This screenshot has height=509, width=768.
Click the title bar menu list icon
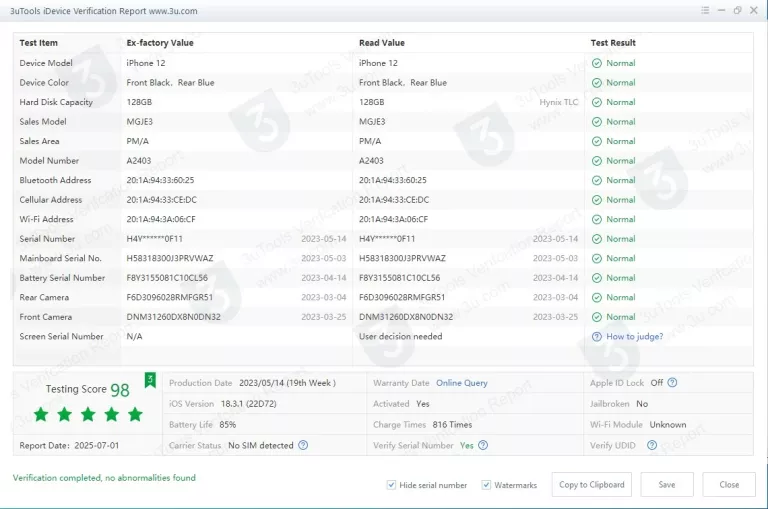(705, 10)
